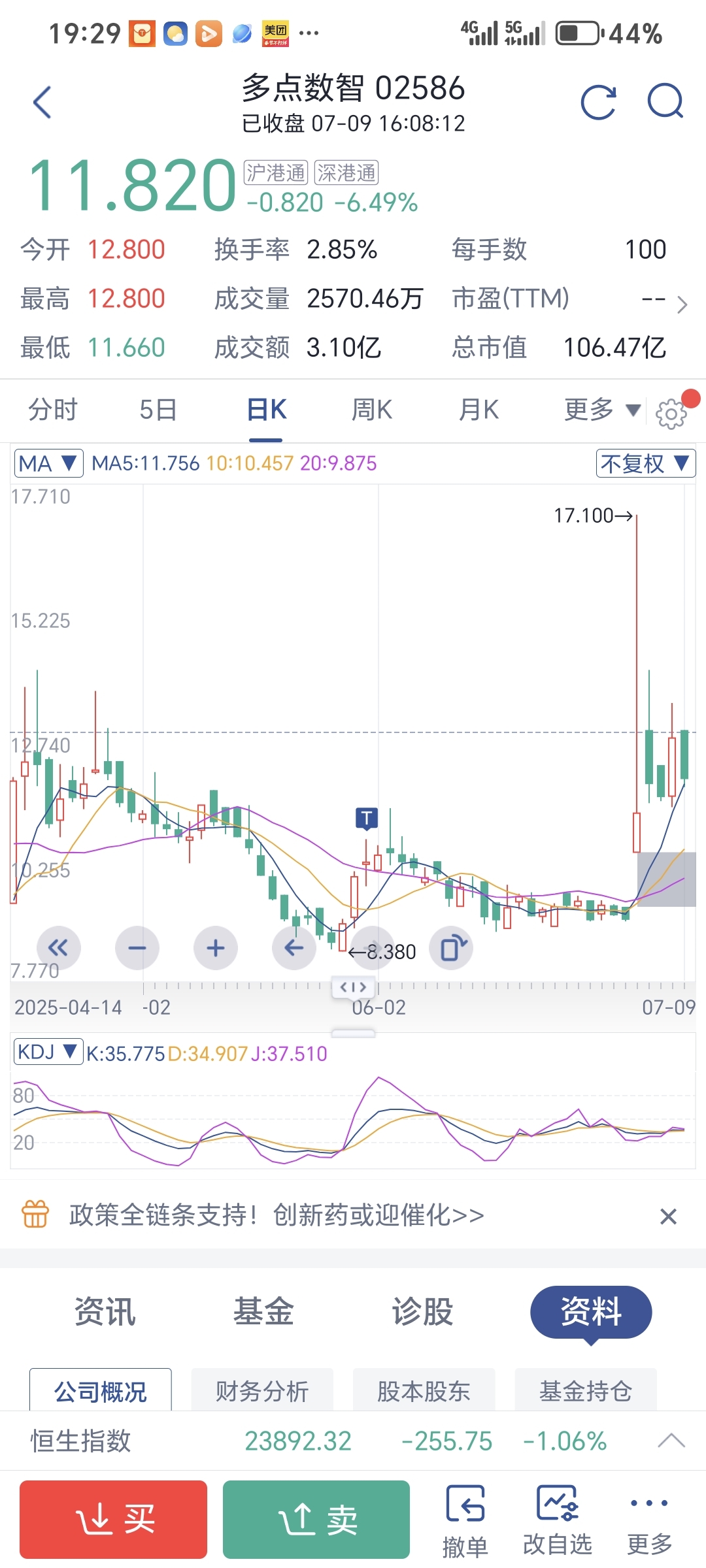The image size is (706, 1568).
Task: Tap the K:35.775 KDJ value
Action: click(126, 1053)
